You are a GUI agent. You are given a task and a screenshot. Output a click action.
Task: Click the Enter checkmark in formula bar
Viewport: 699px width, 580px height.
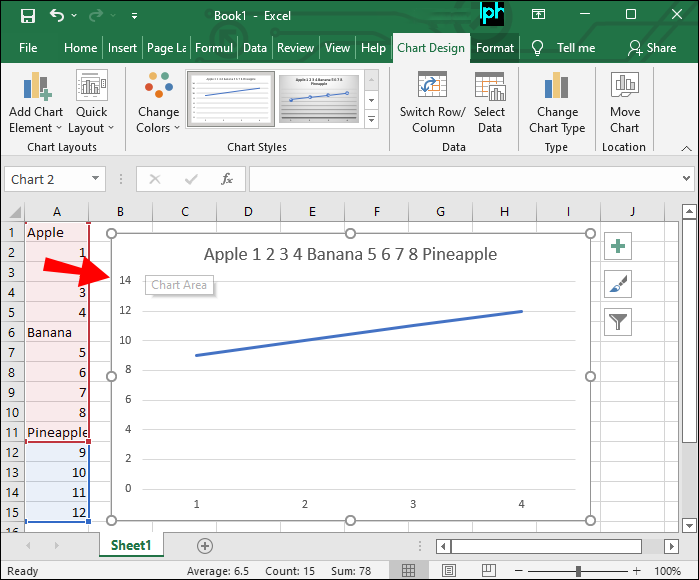[191, 179]
